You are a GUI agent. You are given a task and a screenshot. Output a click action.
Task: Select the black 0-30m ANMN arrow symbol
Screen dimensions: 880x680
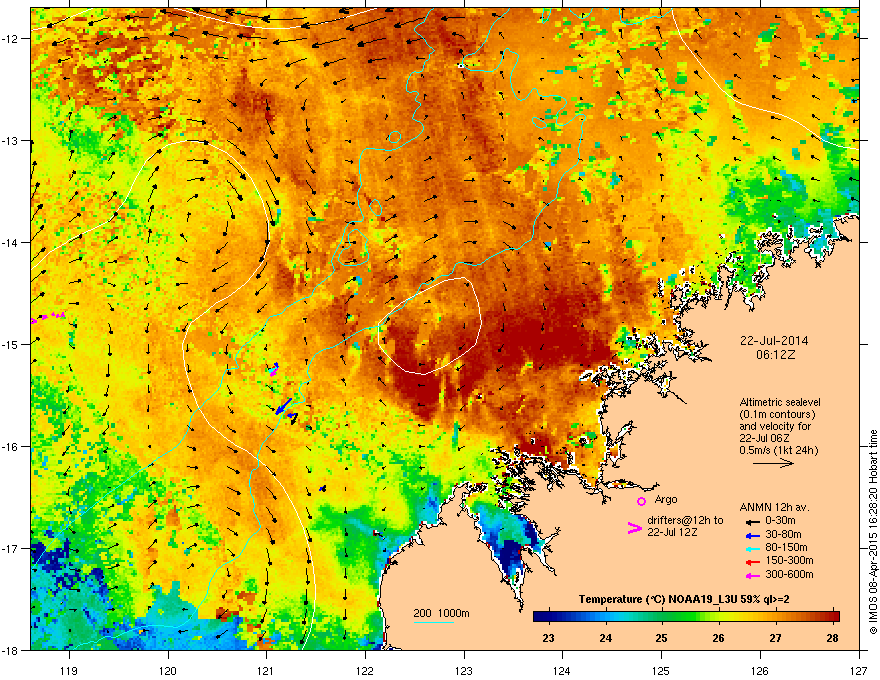tap(753, 521)
